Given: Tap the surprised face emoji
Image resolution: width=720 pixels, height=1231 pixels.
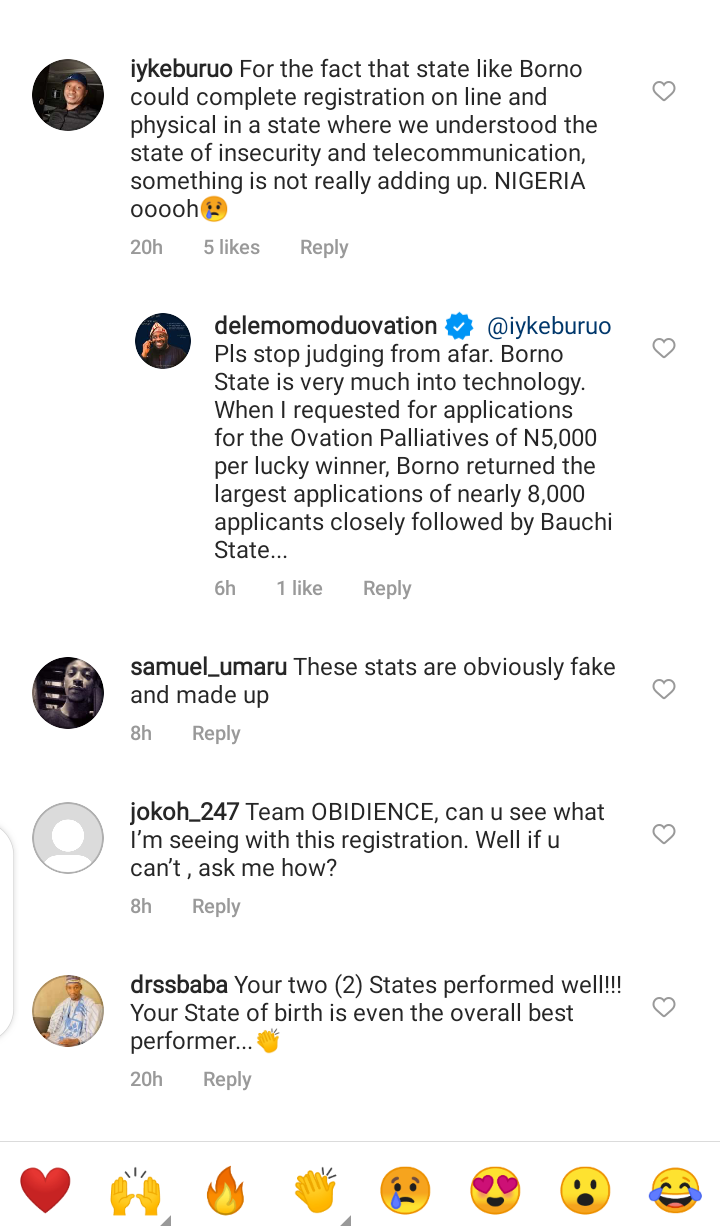Looking at the screenshot, I should click(x=585, y=1190).
